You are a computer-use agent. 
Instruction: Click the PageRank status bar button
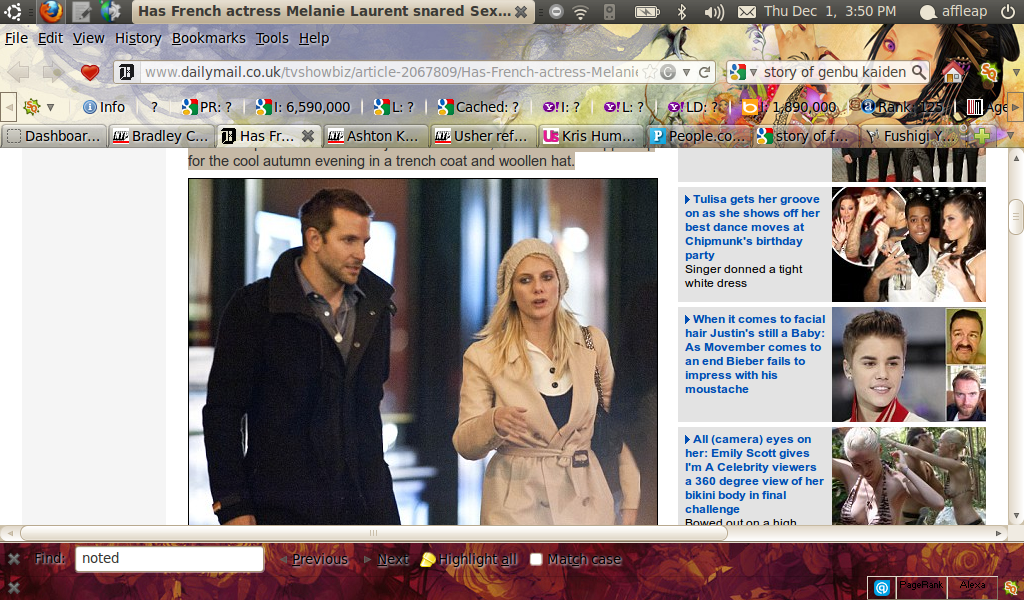pyautogui.click(x=921, y=586)
